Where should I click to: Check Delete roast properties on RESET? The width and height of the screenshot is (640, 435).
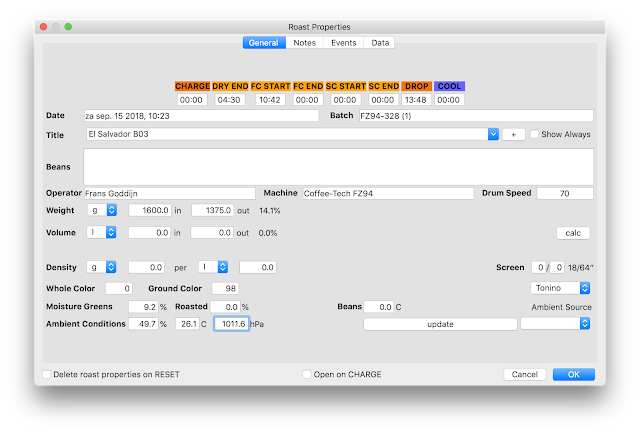[47, 374]
